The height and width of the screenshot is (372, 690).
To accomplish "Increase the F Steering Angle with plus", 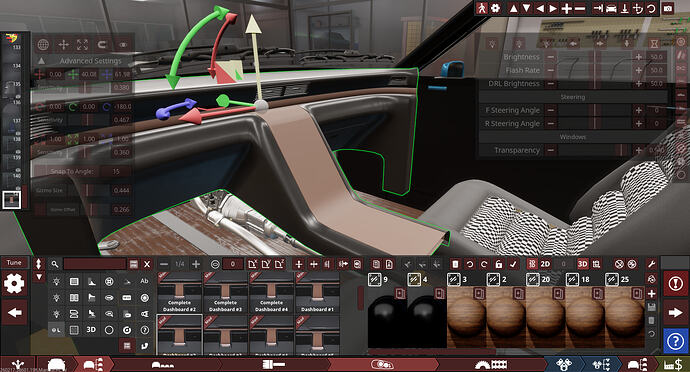I will tap(639, 110).
